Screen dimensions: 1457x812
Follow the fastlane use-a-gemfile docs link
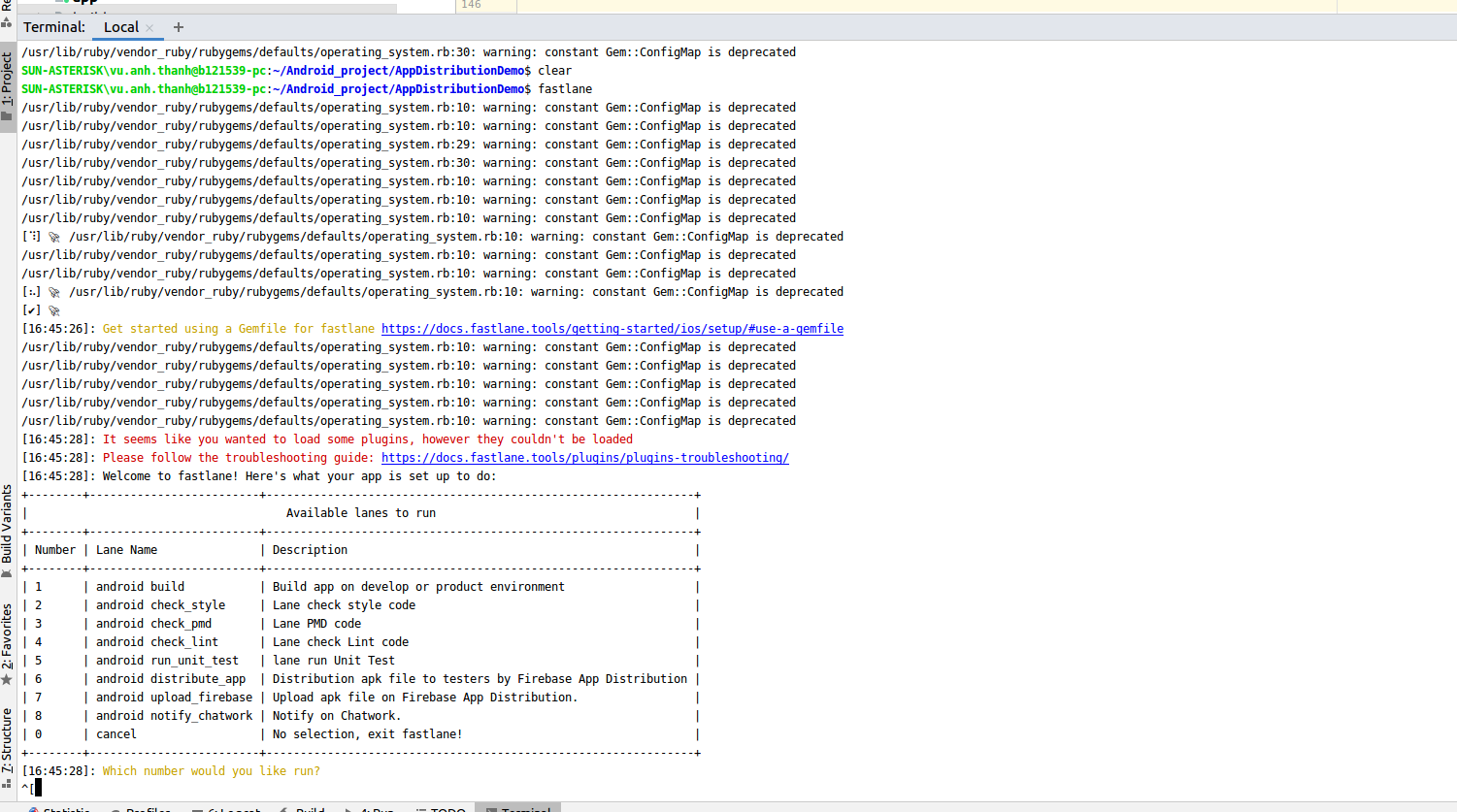tap(613, 329)
